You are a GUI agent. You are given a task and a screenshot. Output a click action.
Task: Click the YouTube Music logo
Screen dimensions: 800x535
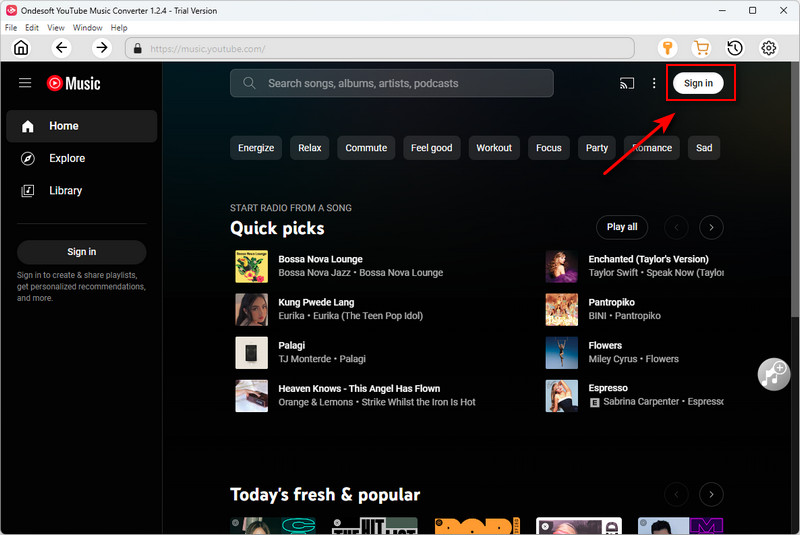73,83
